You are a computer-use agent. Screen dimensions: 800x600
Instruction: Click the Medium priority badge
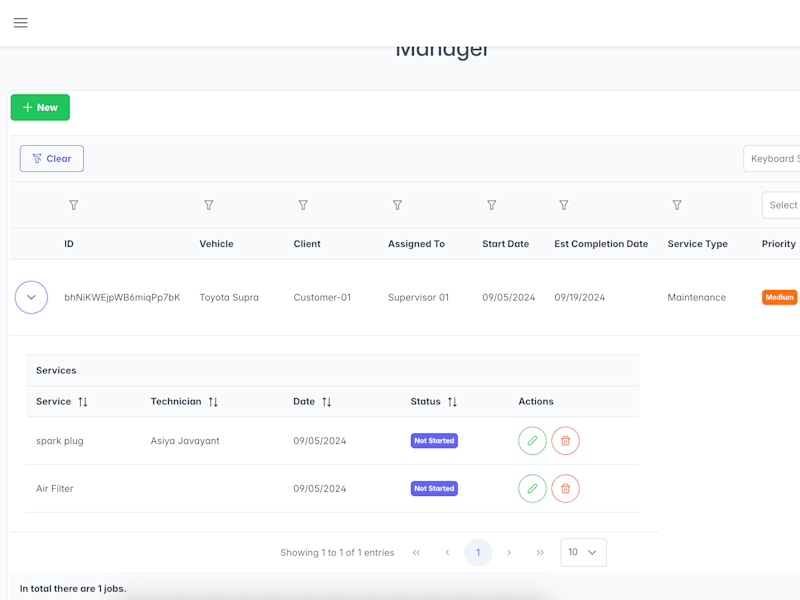(x=779, y=297)
